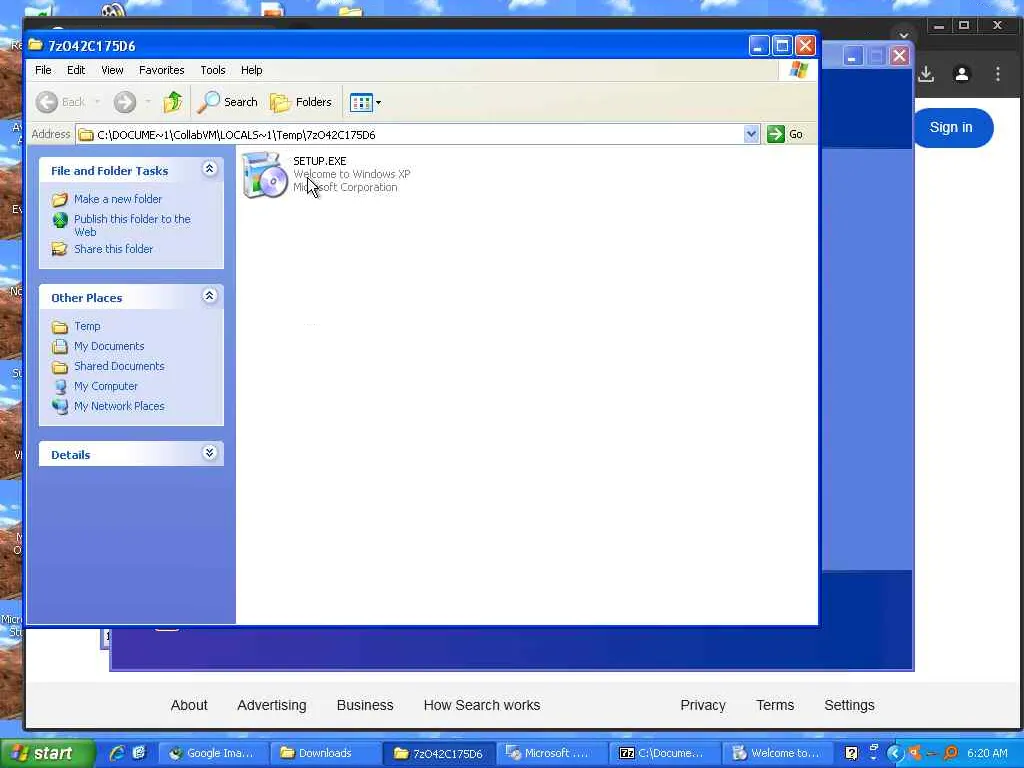Viewport: 1024px width, 768px height.
Task: Click the taskbar clock showing 6:20 AM
Action: click(987, 754)
